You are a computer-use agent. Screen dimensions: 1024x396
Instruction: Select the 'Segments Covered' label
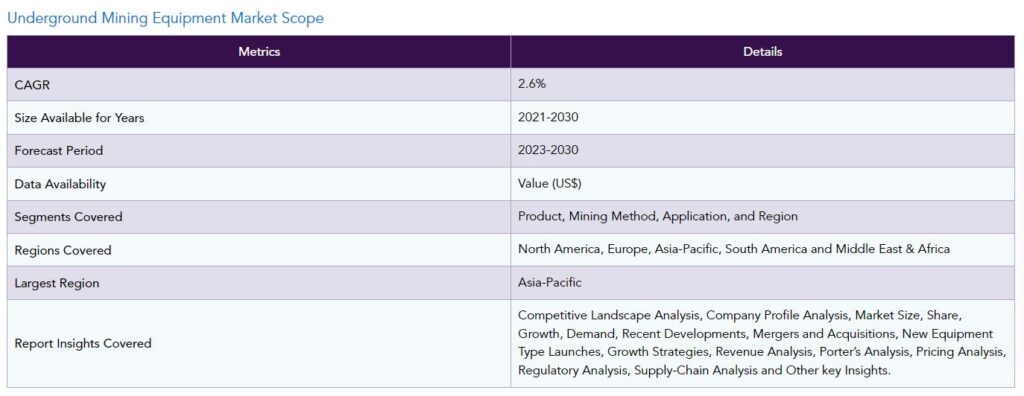[68, 217]
